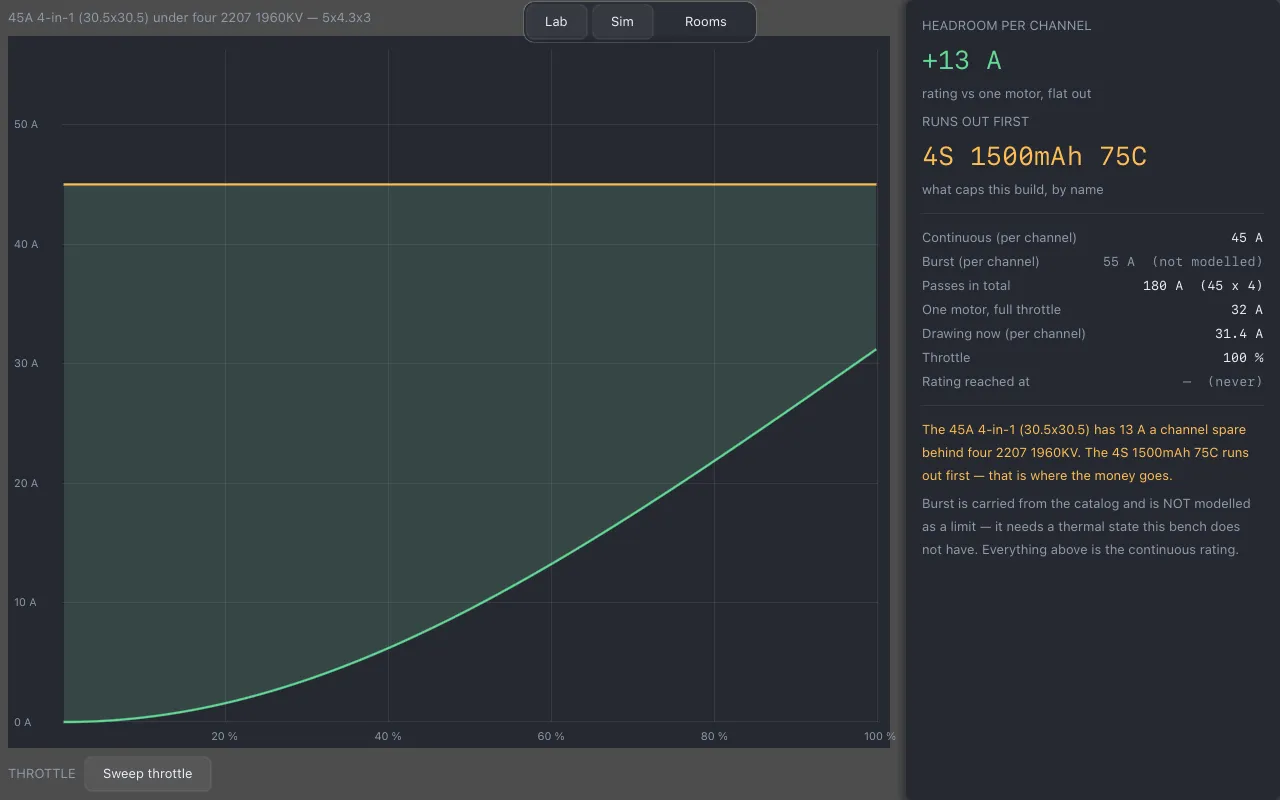
Task: Click the chart title about 45A 4-in-1
Action: (x=190, y=17)
